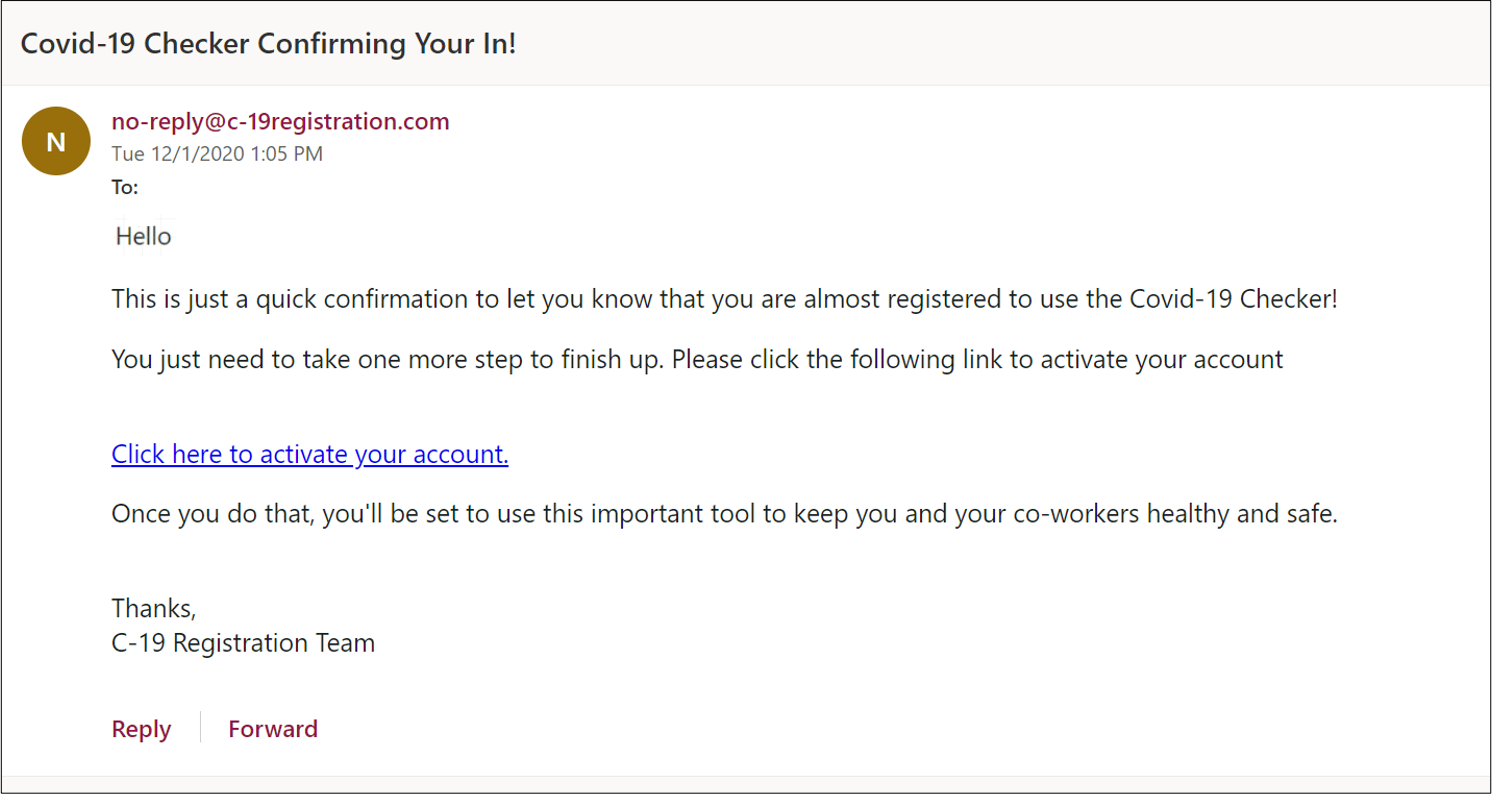This screenshot has width=1492, height=794.
Task: Click the Tue 12/1/2020 1:05 PM timestamp
Action: tap(217, 154)
